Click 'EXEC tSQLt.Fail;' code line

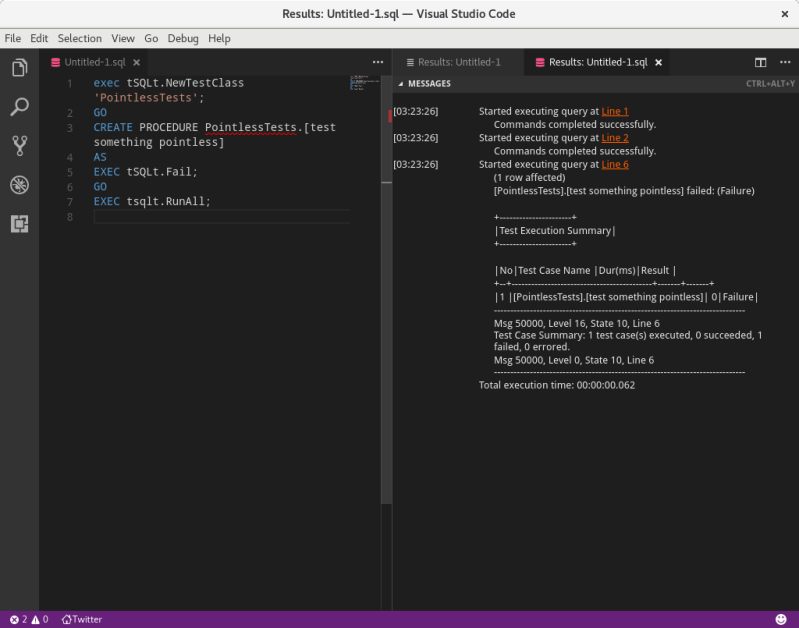pyautogui.click(x=145, y=172)
